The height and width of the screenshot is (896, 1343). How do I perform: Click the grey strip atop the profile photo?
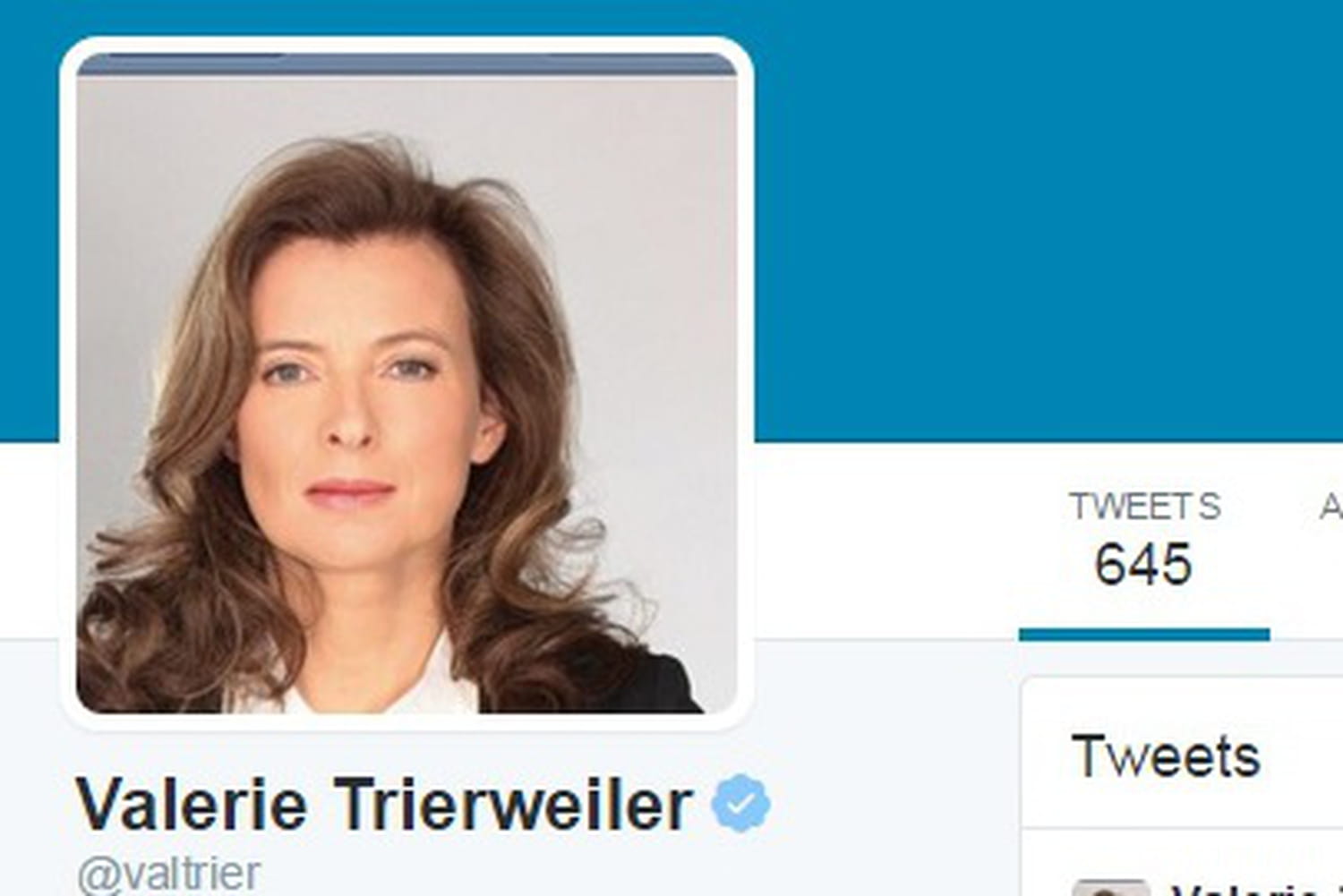pos(406,64)
